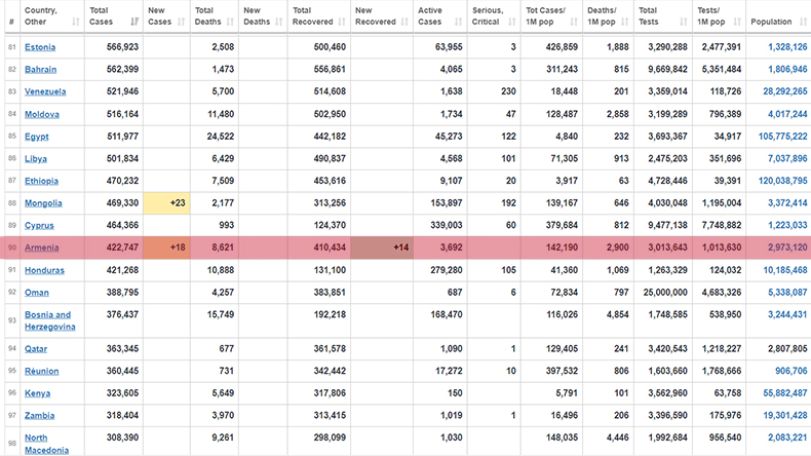Click Armenia's +14 new recovered cell
This screenshot has width=811, height=456.
point(382,248)
